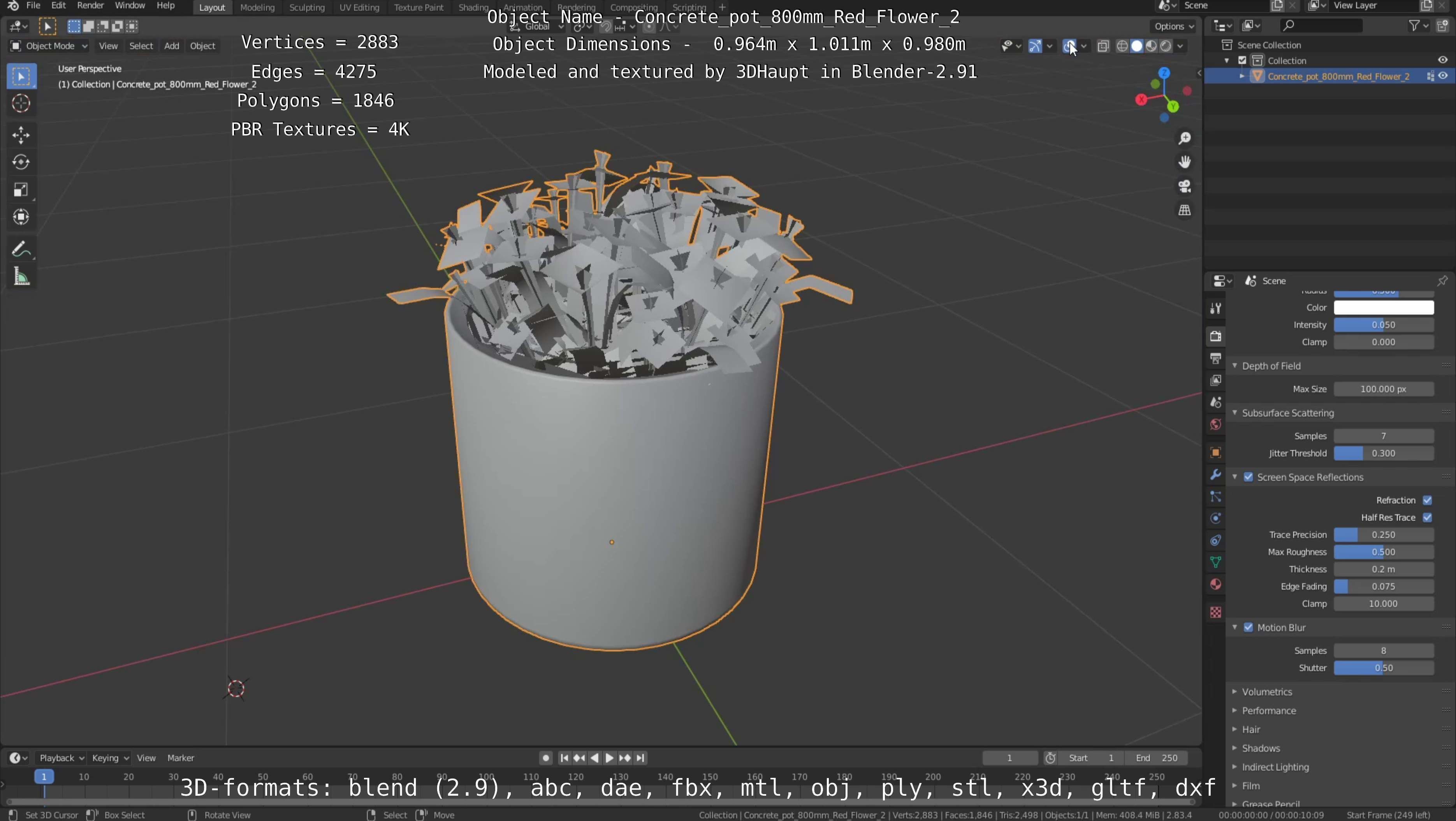Toggle Half Res Trace checkbox
The height and width of the screenshot is (821, 1456).
(x=1427, y=518)
